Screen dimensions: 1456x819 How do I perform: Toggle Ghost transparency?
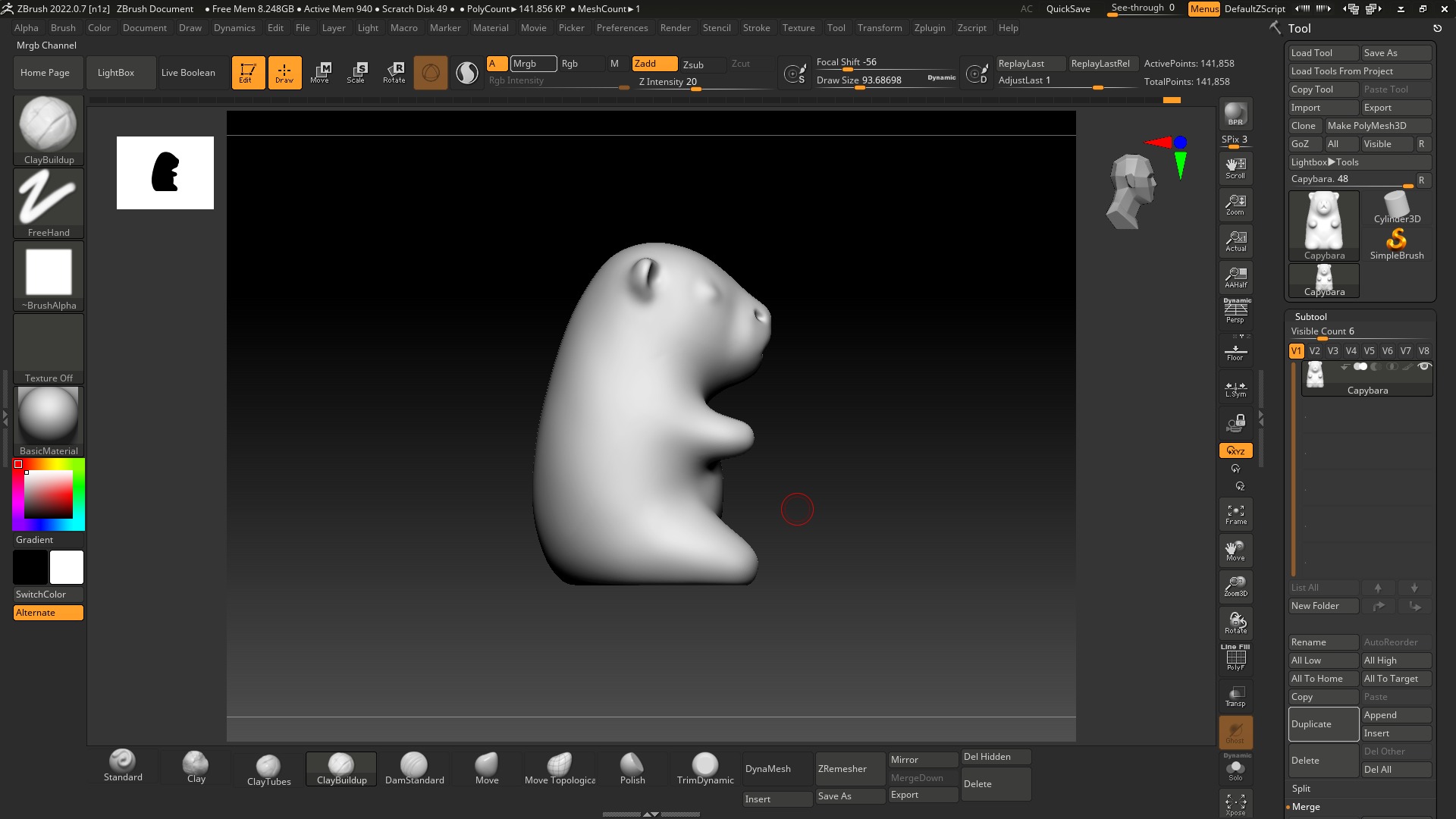(x=1235, y=733)
